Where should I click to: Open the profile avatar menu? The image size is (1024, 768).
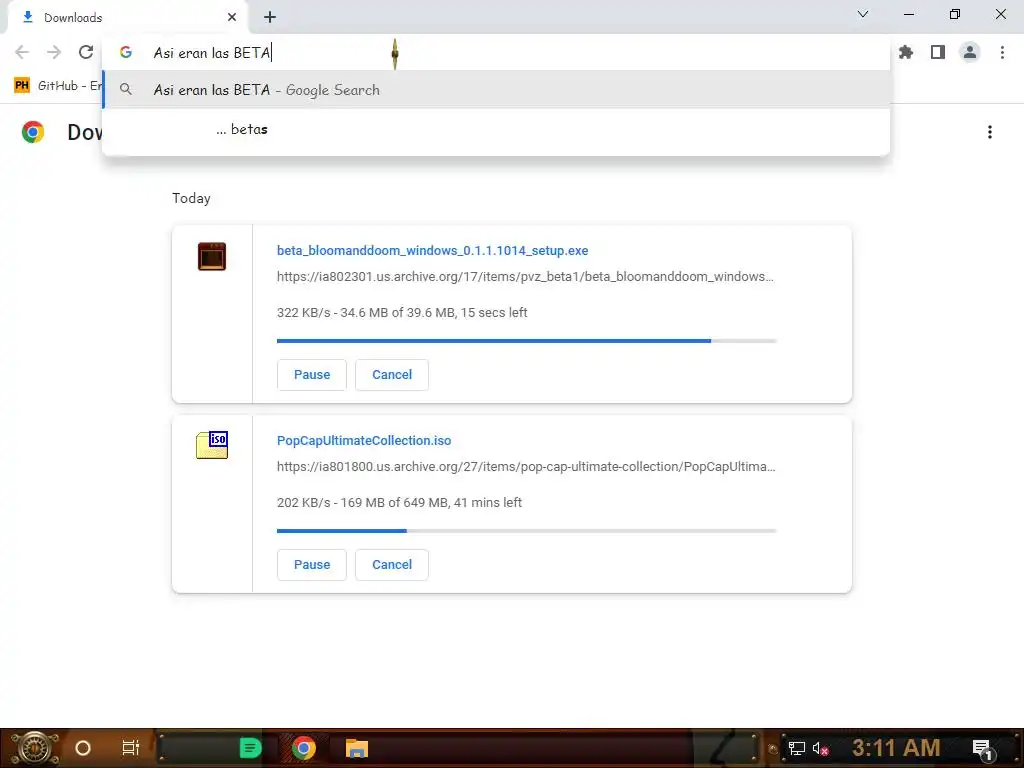tap(970, 52)
